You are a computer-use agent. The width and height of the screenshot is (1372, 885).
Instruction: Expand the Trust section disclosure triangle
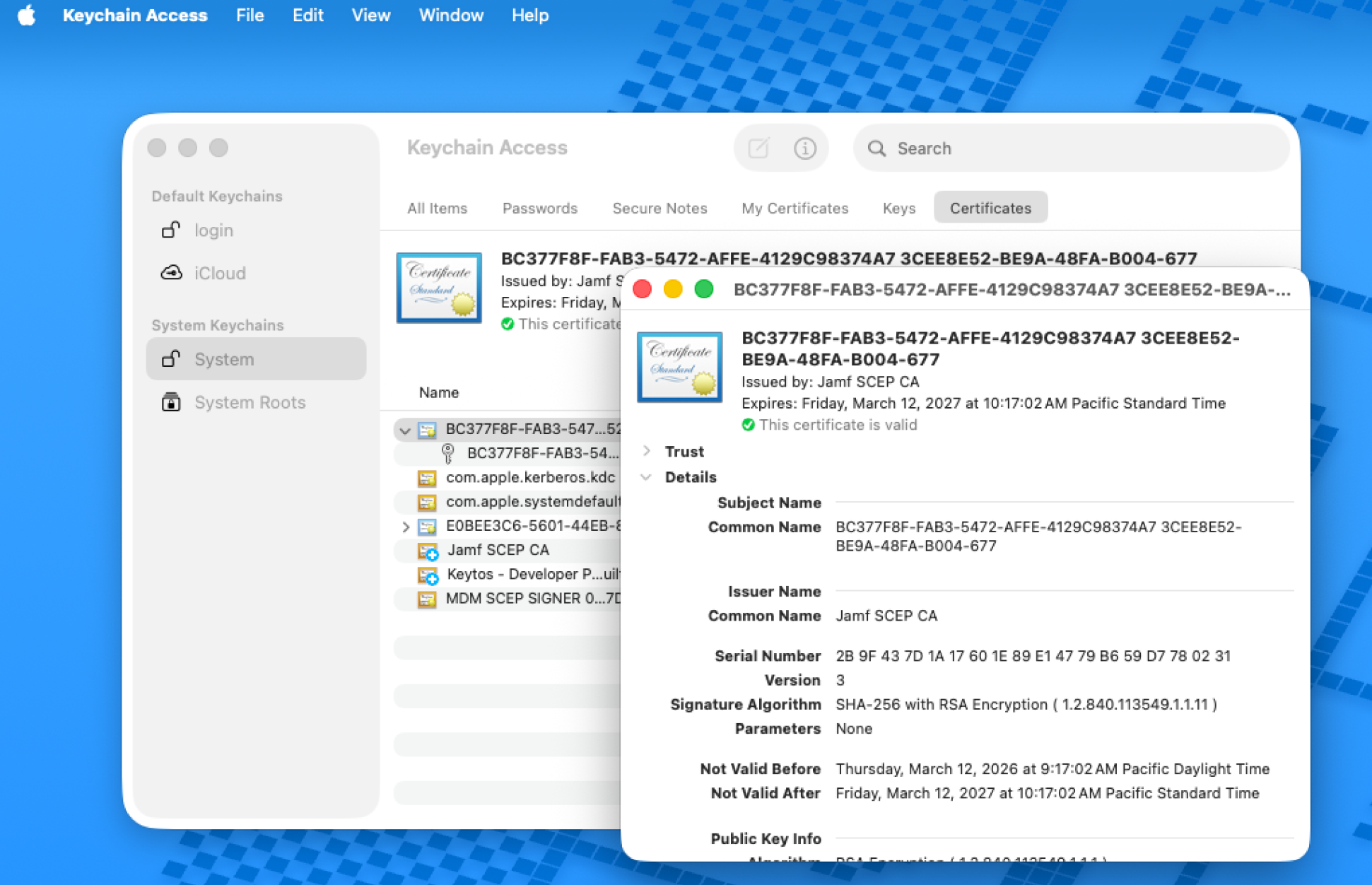645,451
